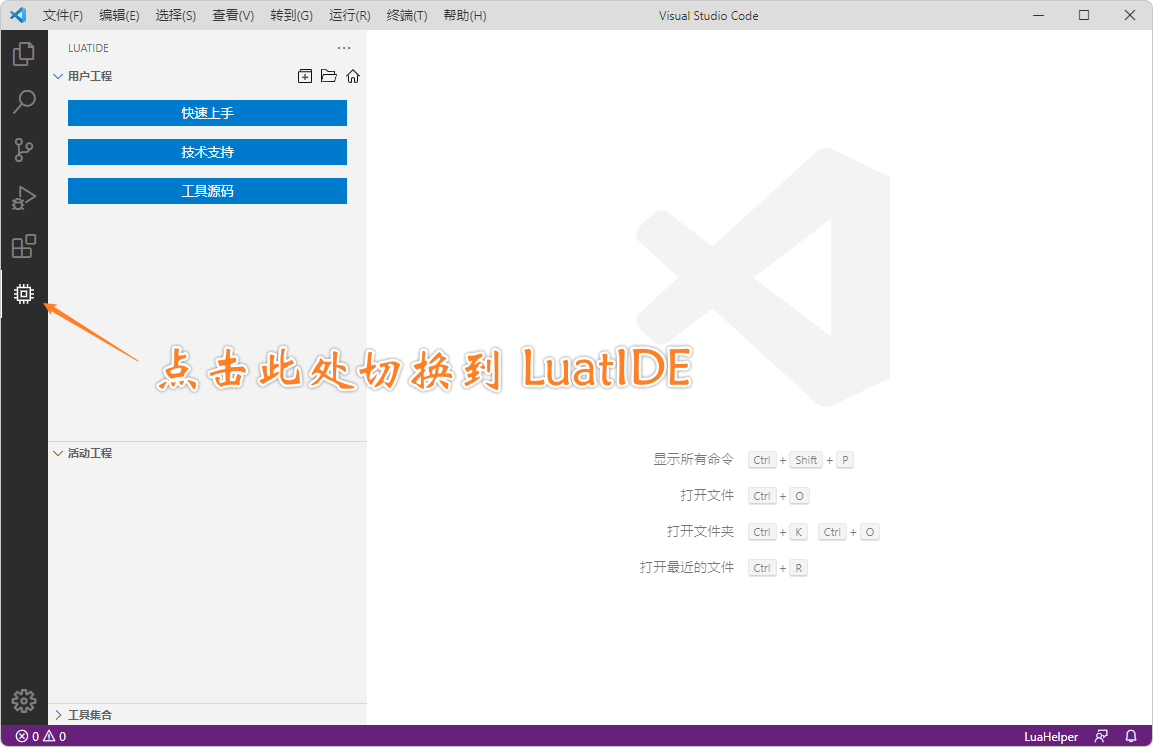
Task: Click the open folder icon in 用户工程
Action: click(329, 76)
